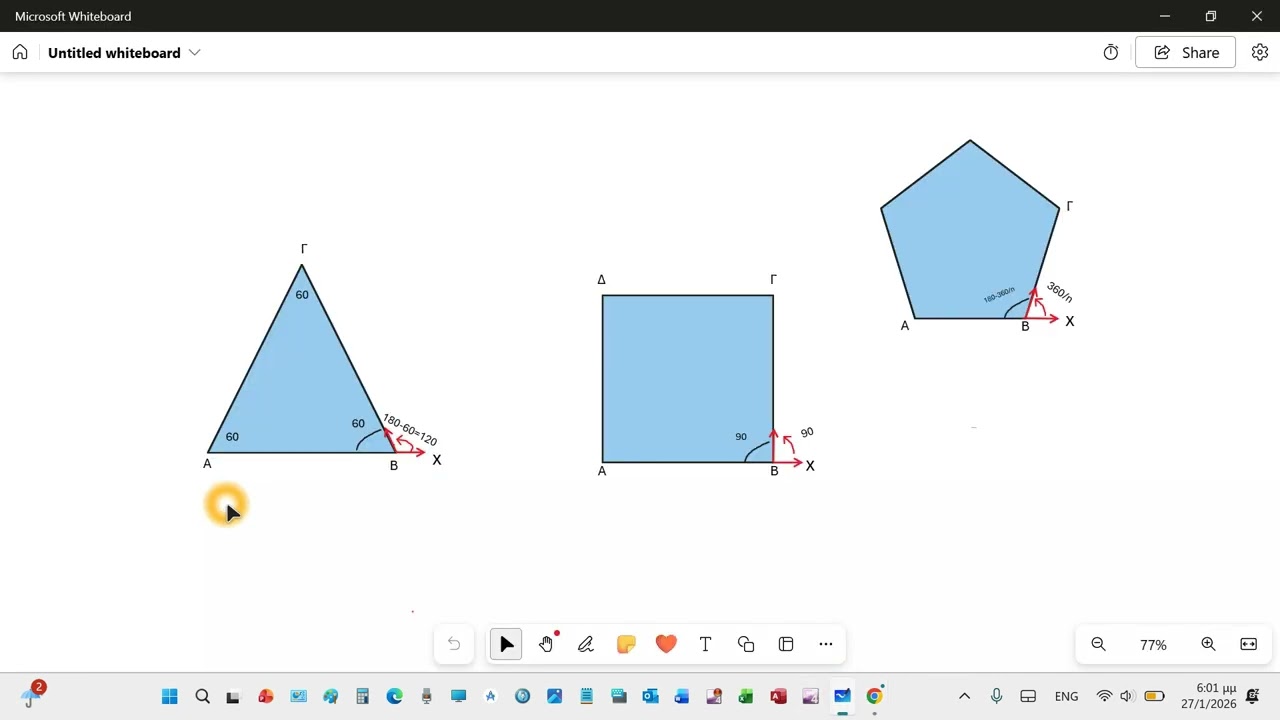Open Google Chrome from taskbar
Screen dimensions: 1280x720
tap(874, 696)
